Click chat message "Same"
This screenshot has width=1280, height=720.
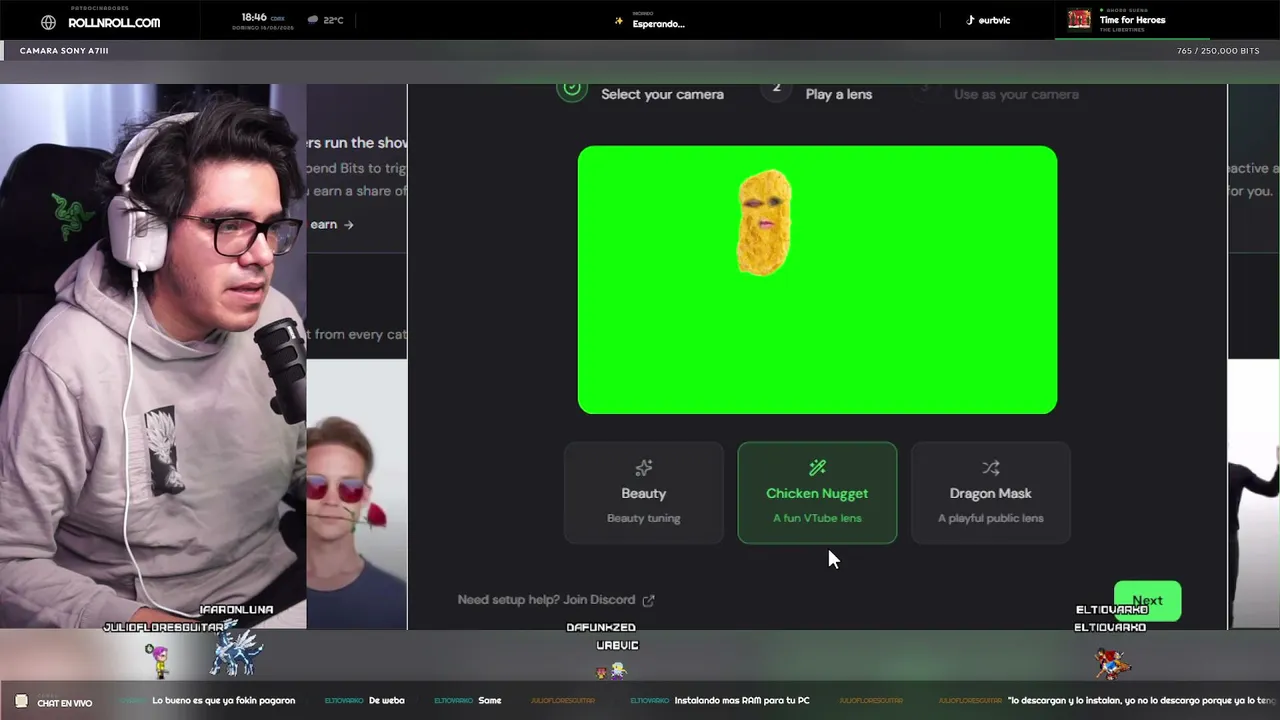(x=489, y=701)
